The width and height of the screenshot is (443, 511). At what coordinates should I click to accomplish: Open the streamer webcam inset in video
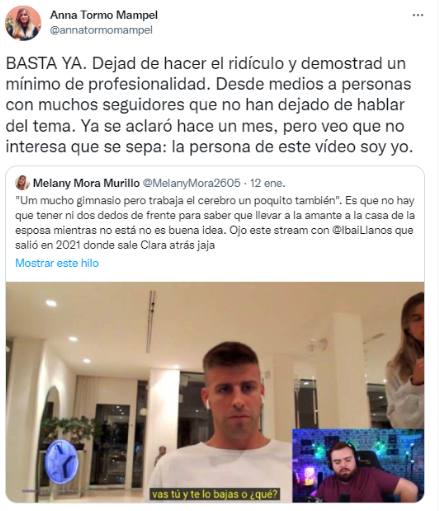coord(358,466)
